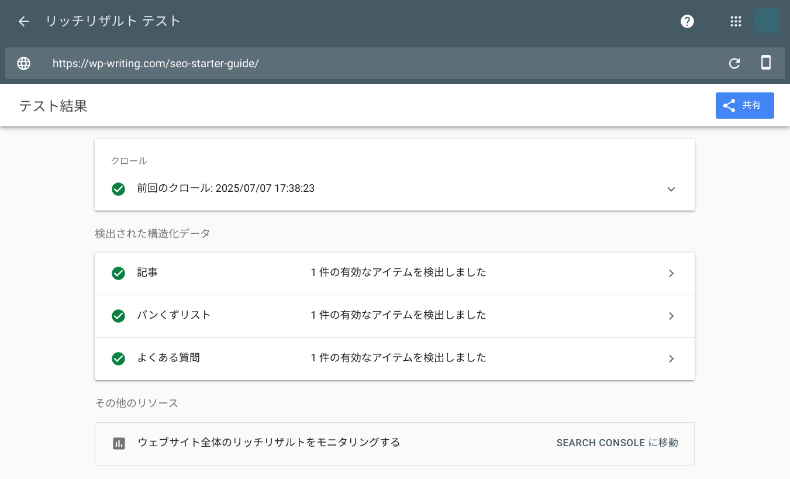Click the reload icon in URL bar
Viewport: 790px width, 479px height.
coord(734,63)
